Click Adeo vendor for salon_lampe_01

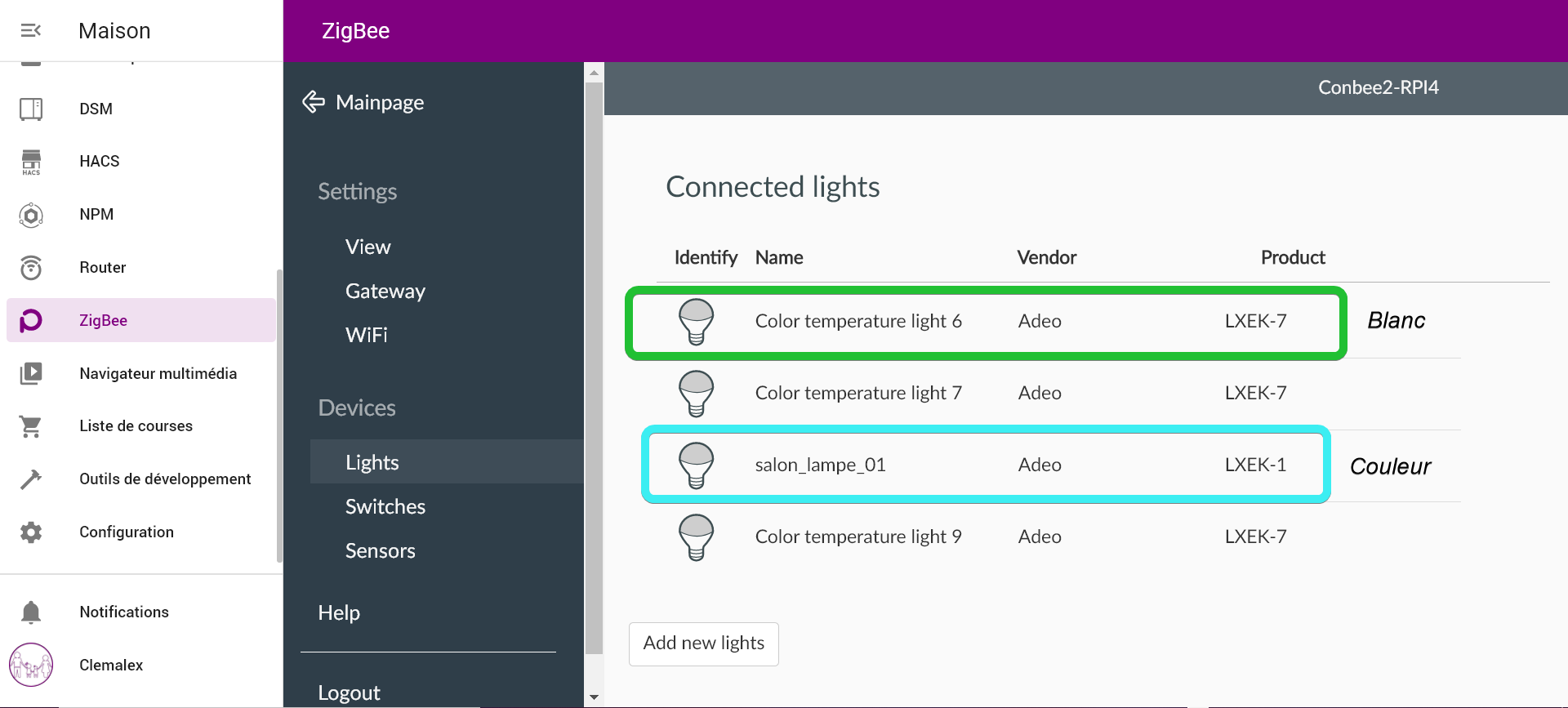[x=1040, y=465]
